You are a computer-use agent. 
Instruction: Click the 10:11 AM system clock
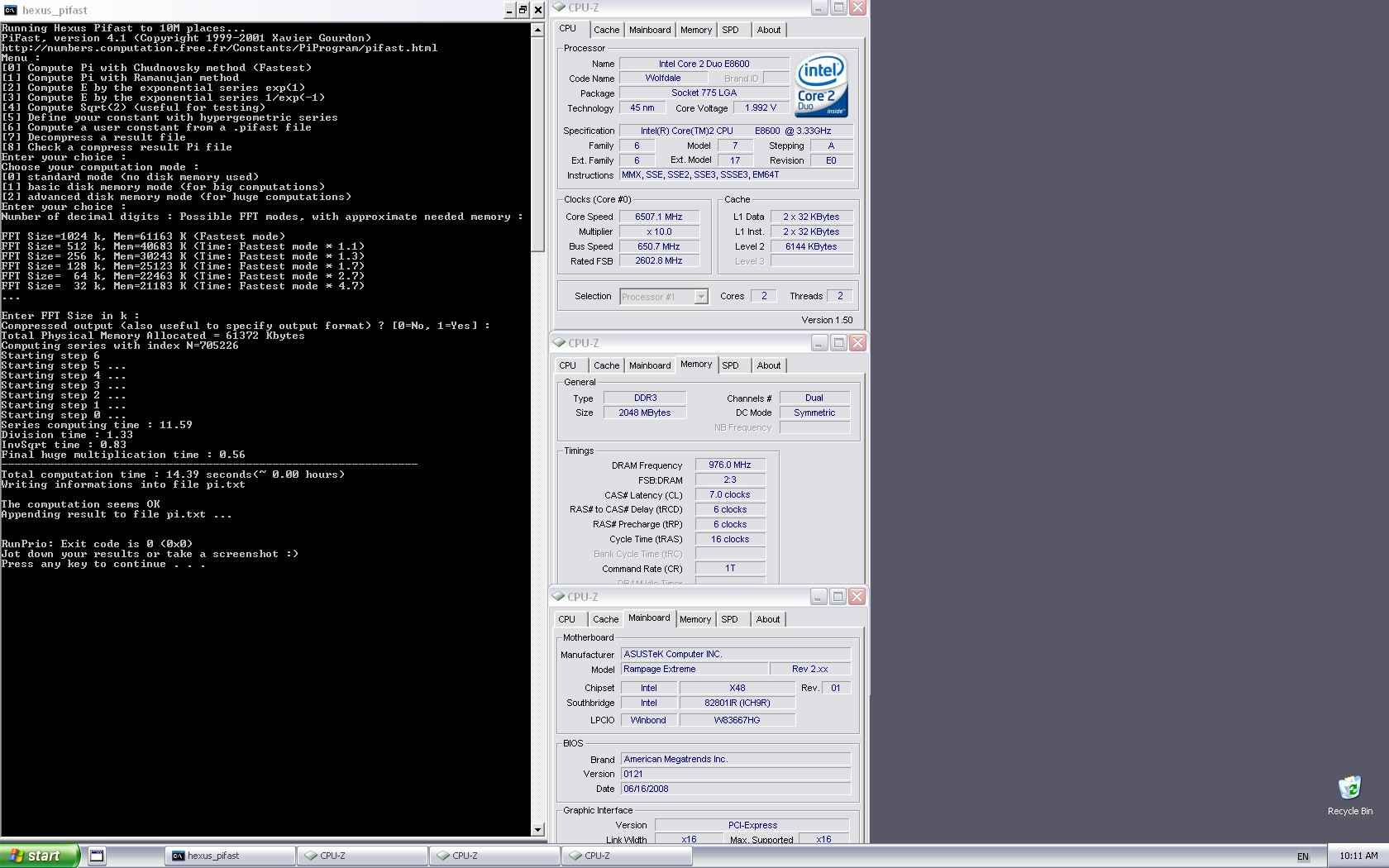[1358, 856]
